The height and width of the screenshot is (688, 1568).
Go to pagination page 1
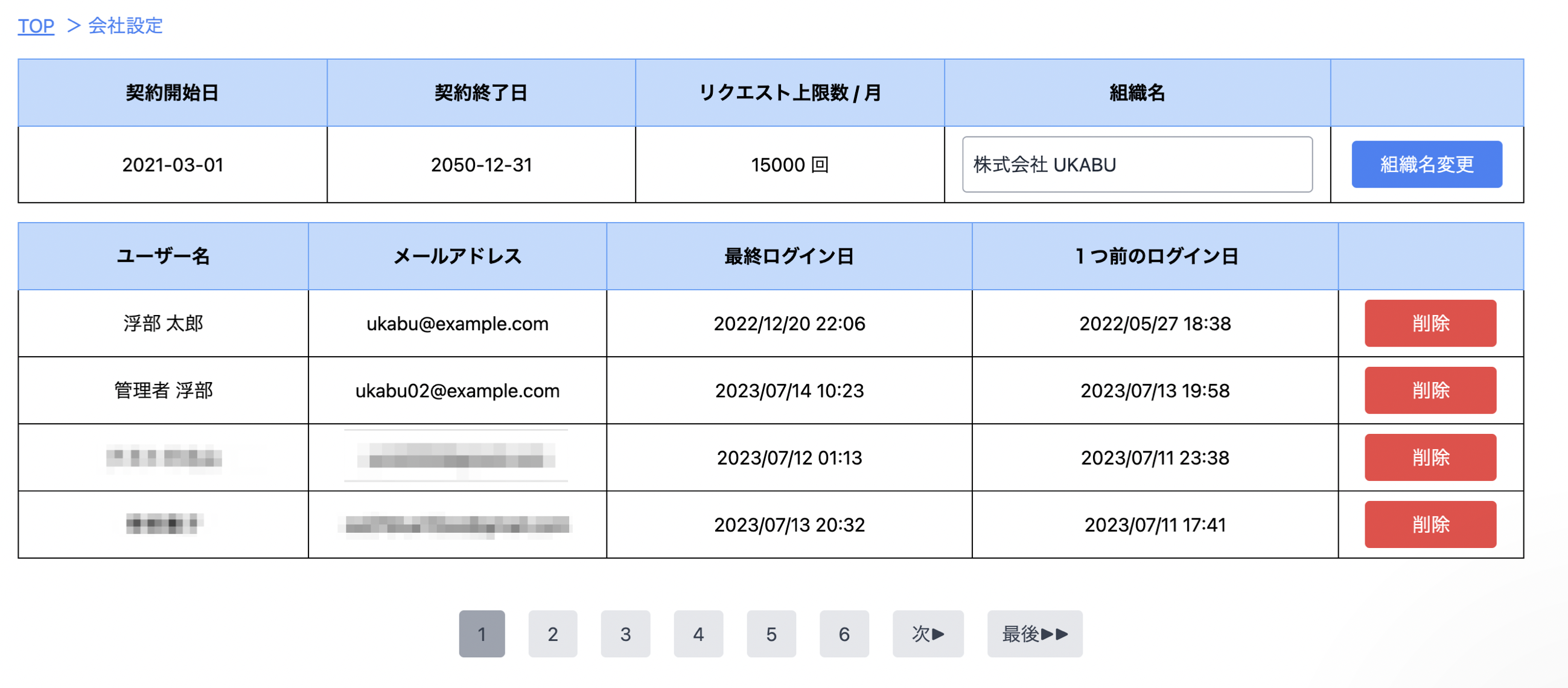482,634
